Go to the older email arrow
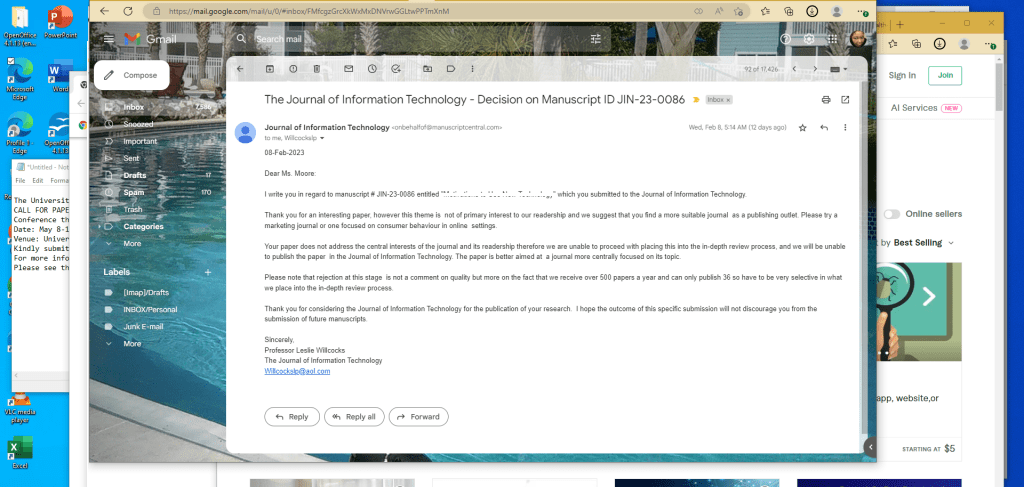 (x=814, y=69)
